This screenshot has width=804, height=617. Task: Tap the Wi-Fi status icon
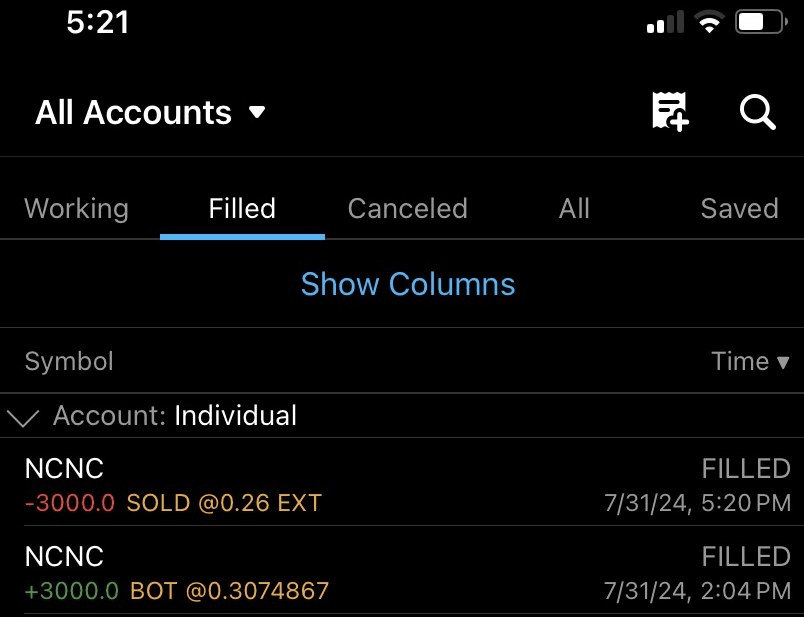pos(710,23)
